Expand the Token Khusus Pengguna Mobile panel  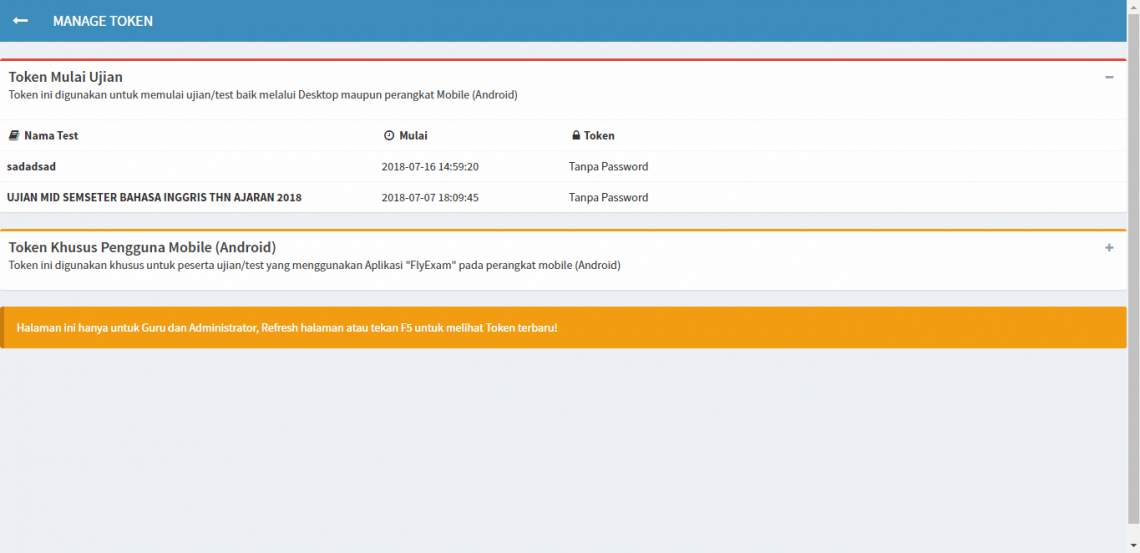[x=1109, y=248]
